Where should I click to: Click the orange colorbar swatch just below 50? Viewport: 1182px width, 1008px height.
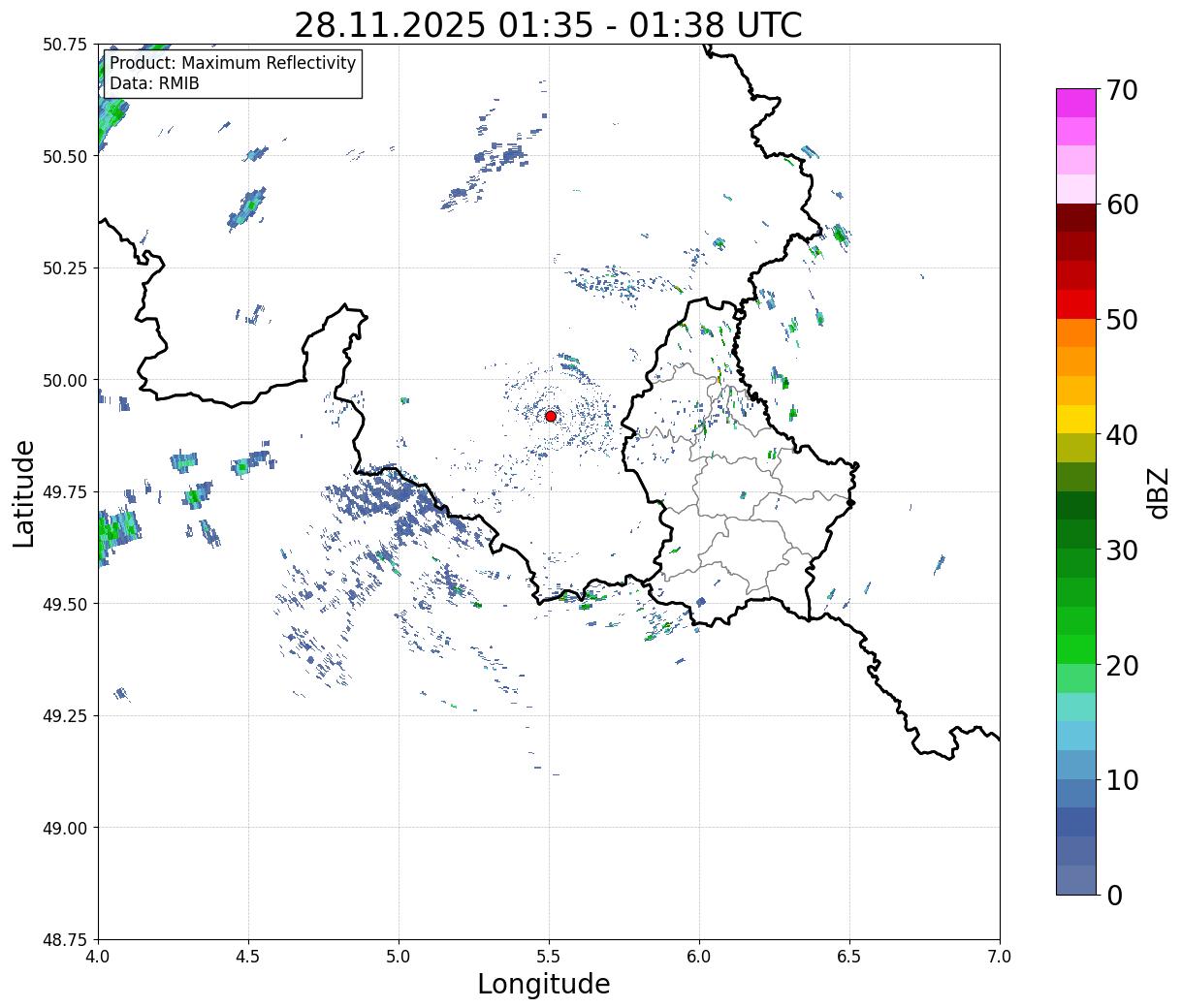(1075, 332)
